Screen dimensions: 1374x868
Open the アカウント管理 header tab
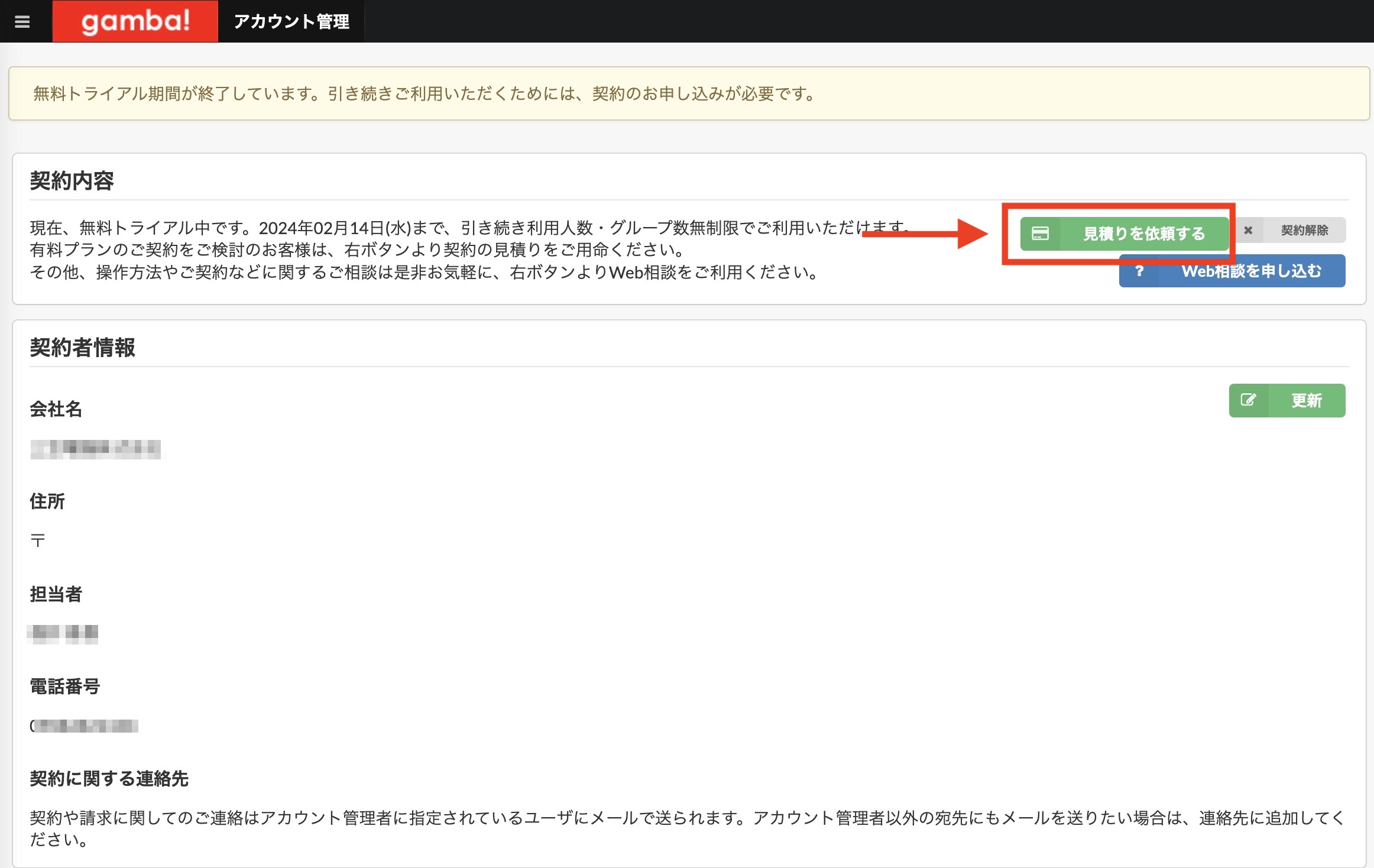pos(291,22)
